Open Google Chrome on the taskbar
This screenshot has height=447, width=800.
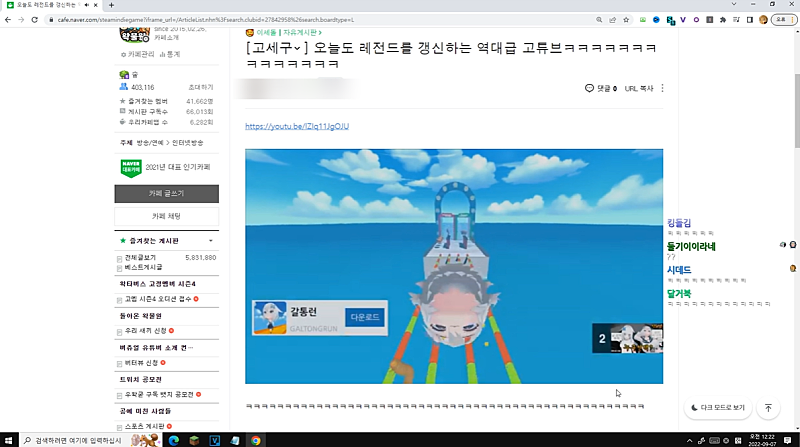point(256,440)
